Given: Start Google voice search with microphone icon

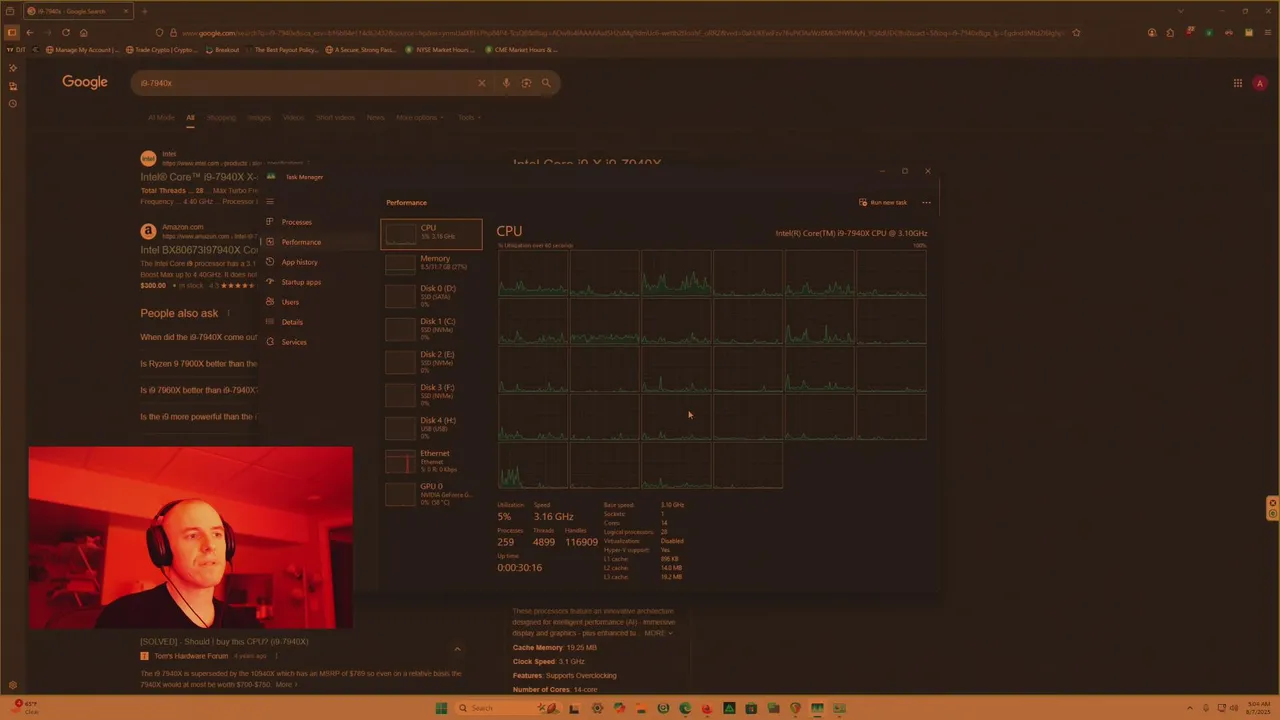Looking at the screenshot, I should click(506, 83).
